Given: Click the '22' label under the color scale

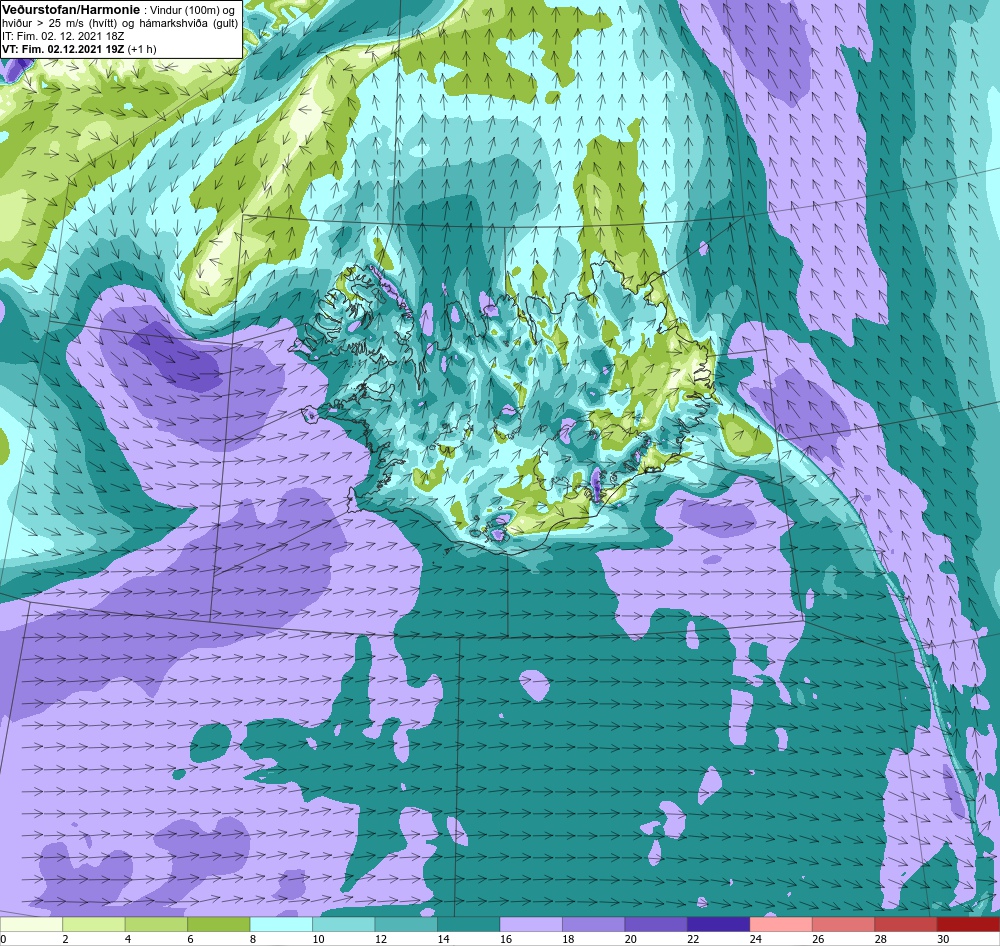Looking at the screenshot, I should (693, 939).
